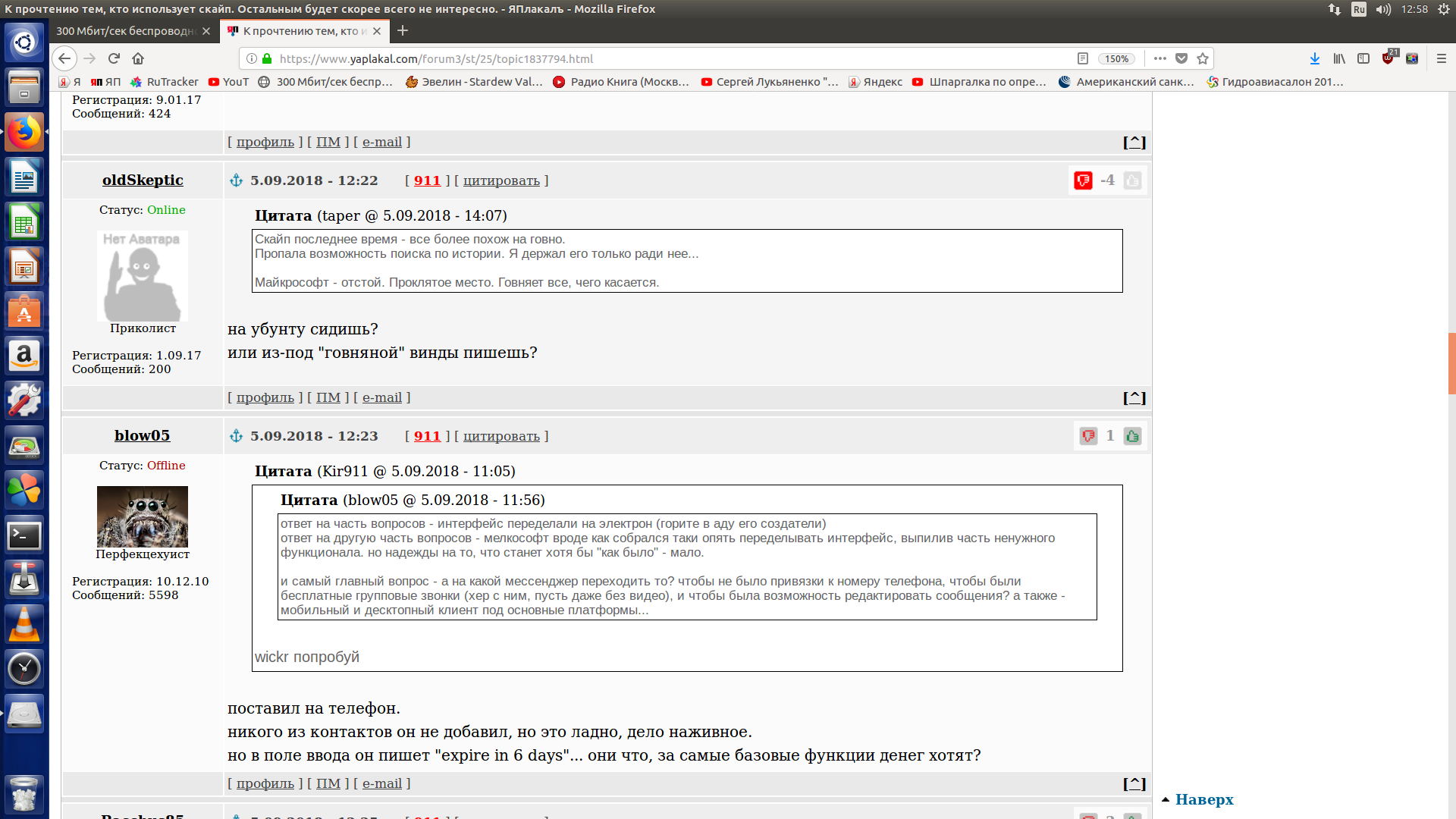Open the 'Американский санк...' bookmark
Screen dimensions: 1456x819
(1126, 82)
